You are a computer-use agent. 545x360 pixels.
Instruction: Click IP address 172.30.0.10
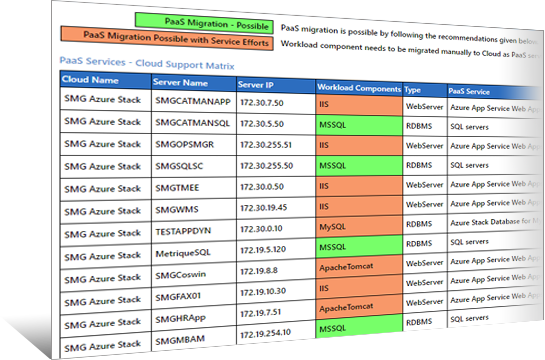(x=261, y=229)
